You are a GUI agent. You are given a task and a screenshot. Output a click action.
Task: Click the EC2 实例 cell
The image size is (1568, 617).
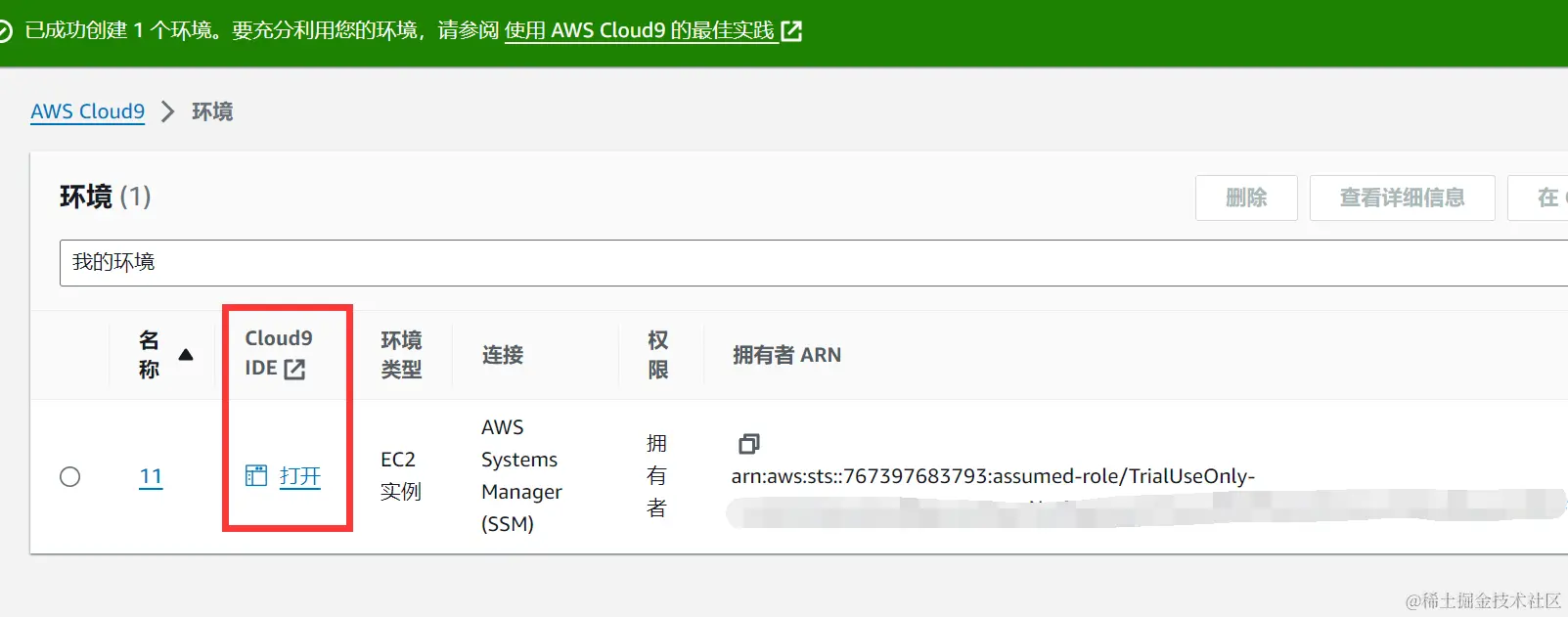coord(401,475)
